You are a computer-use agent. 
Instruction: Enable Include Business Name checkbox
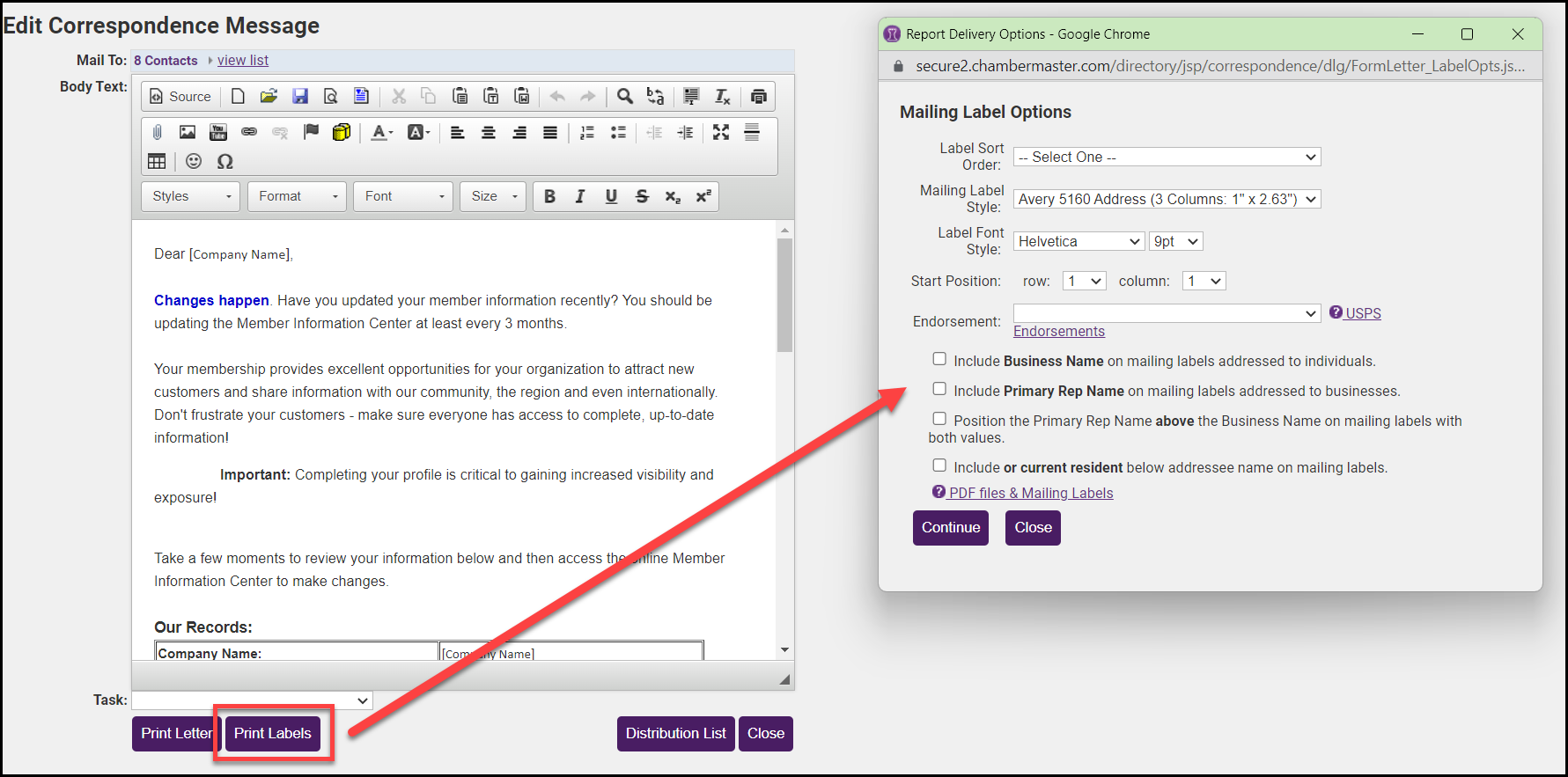coord(939,359)
